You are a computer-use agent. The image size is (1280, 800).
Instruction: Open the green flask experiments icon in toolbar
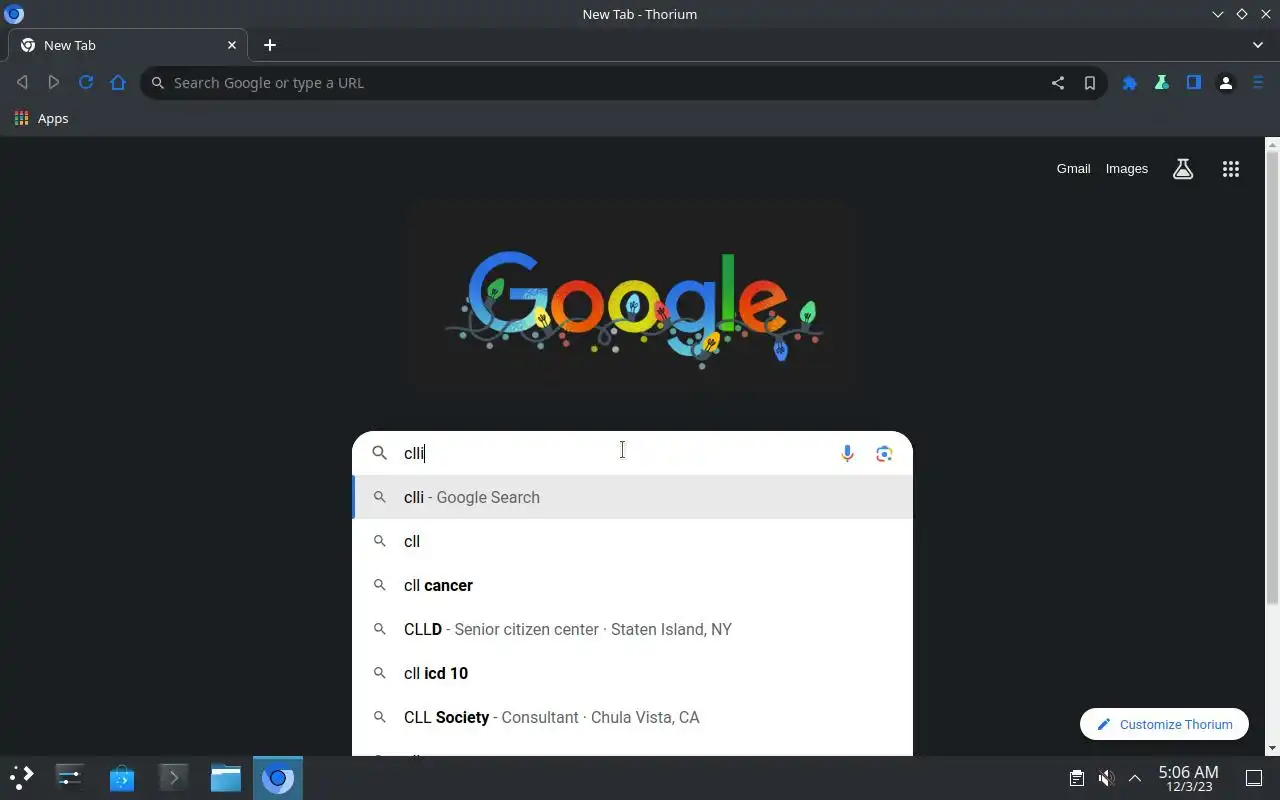1162,83
